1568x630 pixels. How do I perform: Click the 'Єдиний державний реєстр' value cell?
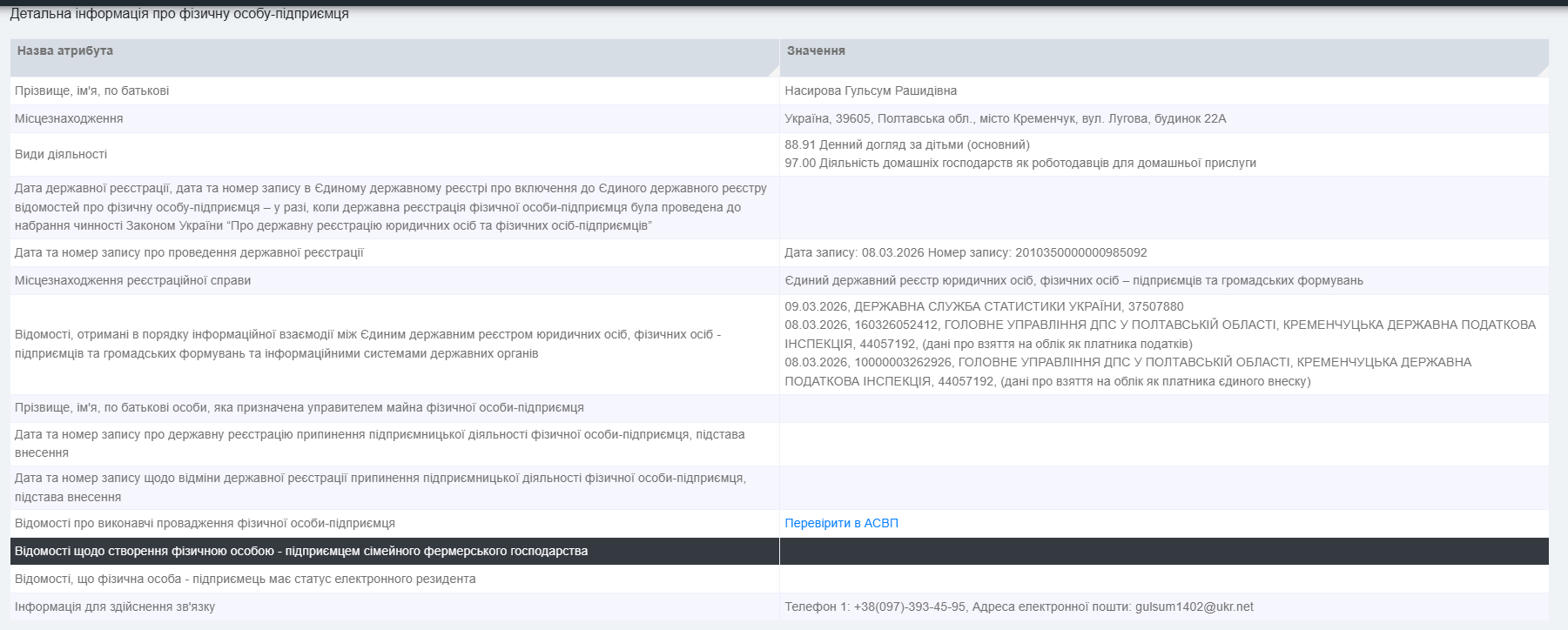(1073, 280)
